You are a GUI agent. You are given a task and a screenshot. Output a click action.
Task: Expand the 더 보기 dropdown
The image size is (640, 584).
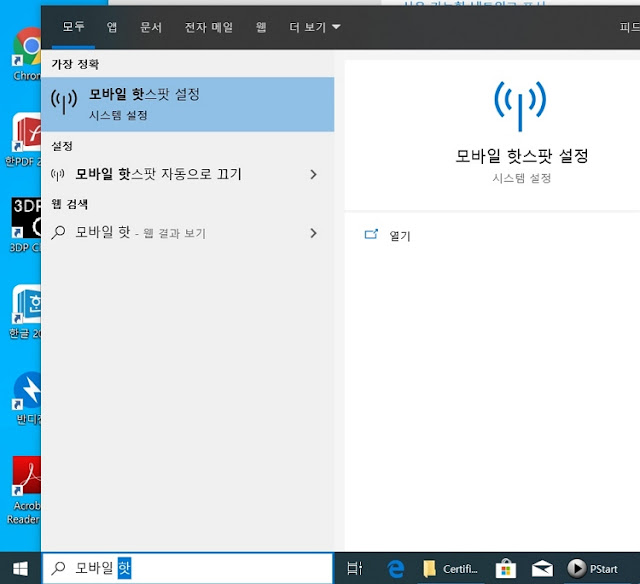click(315, 27)
